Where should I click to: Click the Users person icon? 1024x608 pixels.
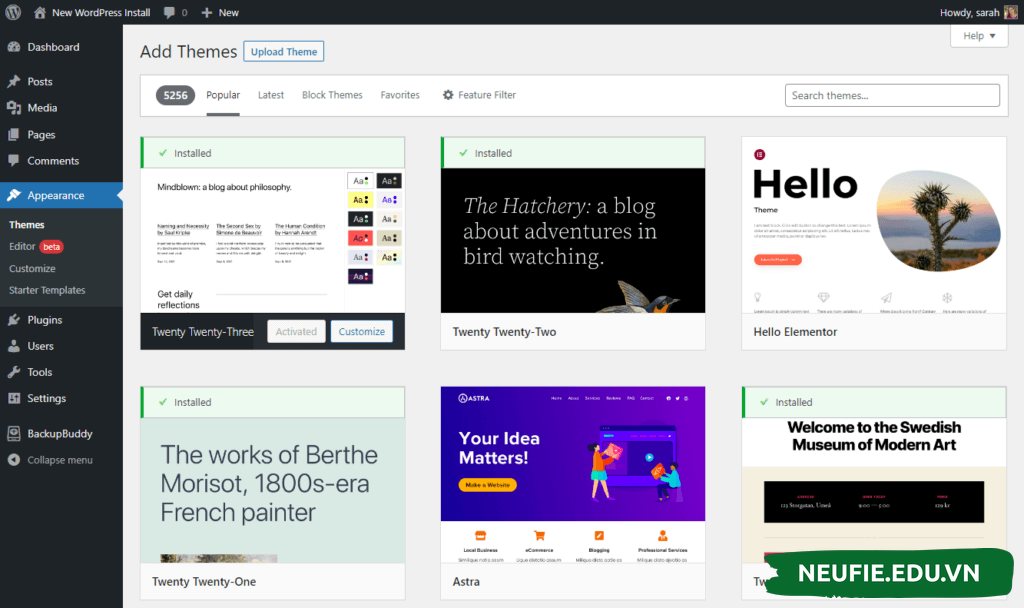(x=14, y=346)
